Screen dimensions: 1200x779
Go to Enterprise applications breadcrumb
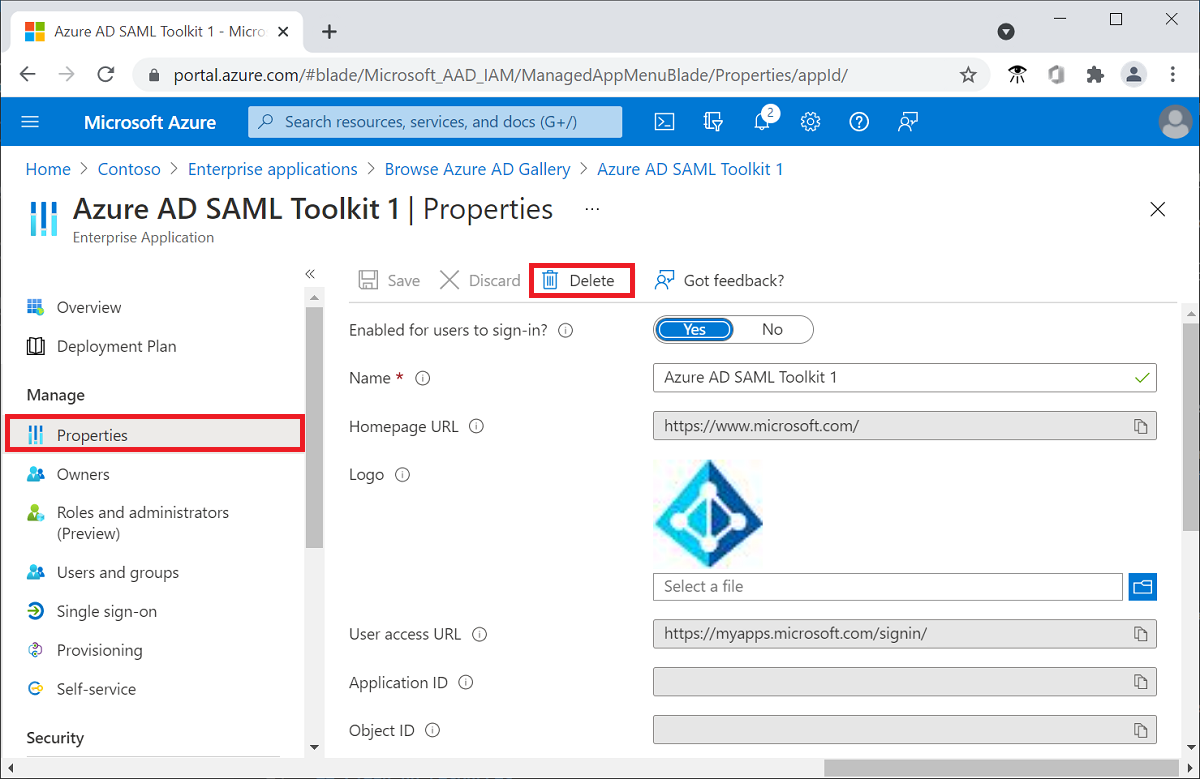click(x=273, y=169)
